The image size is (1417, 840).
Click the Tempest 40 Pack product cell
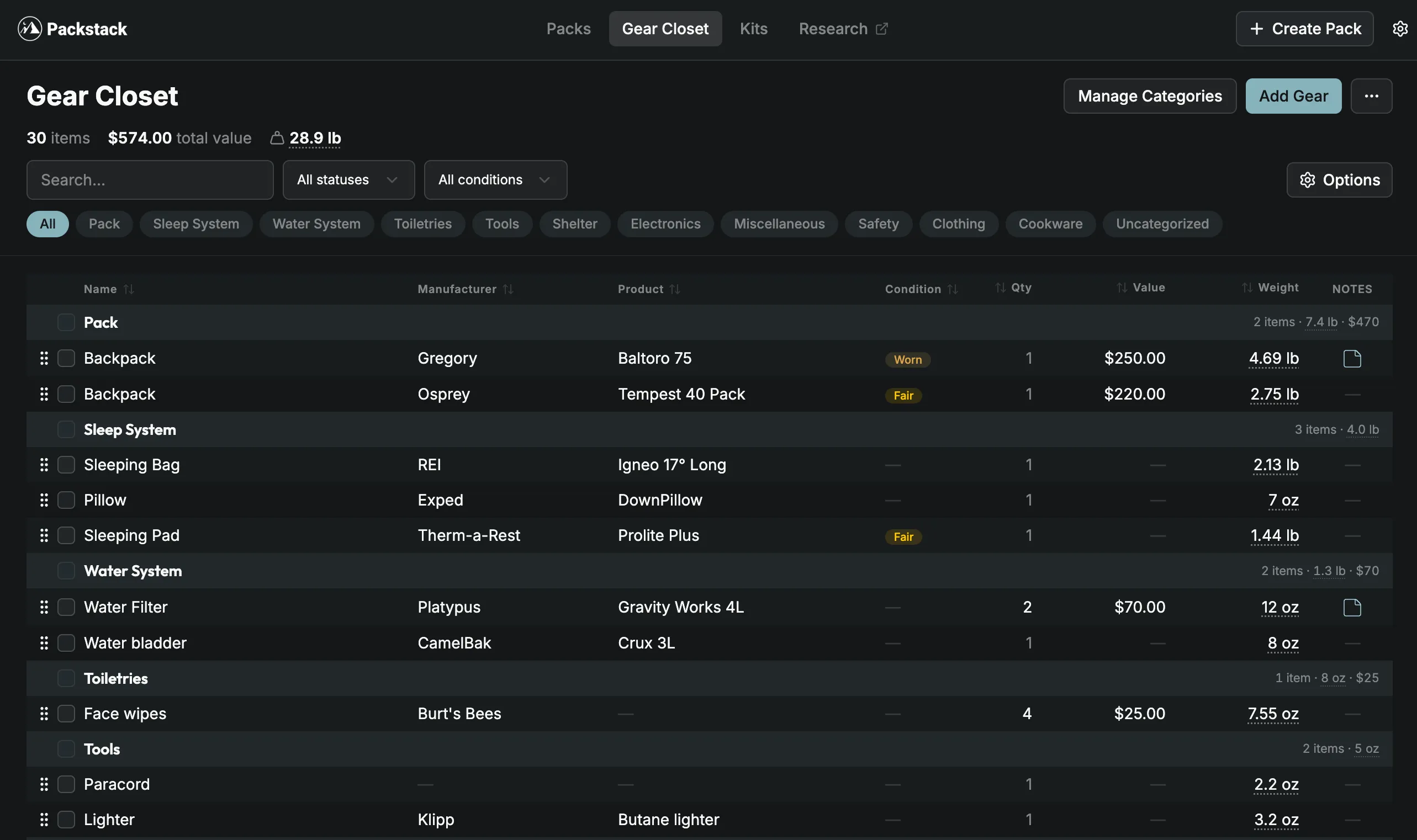(681, 394)
